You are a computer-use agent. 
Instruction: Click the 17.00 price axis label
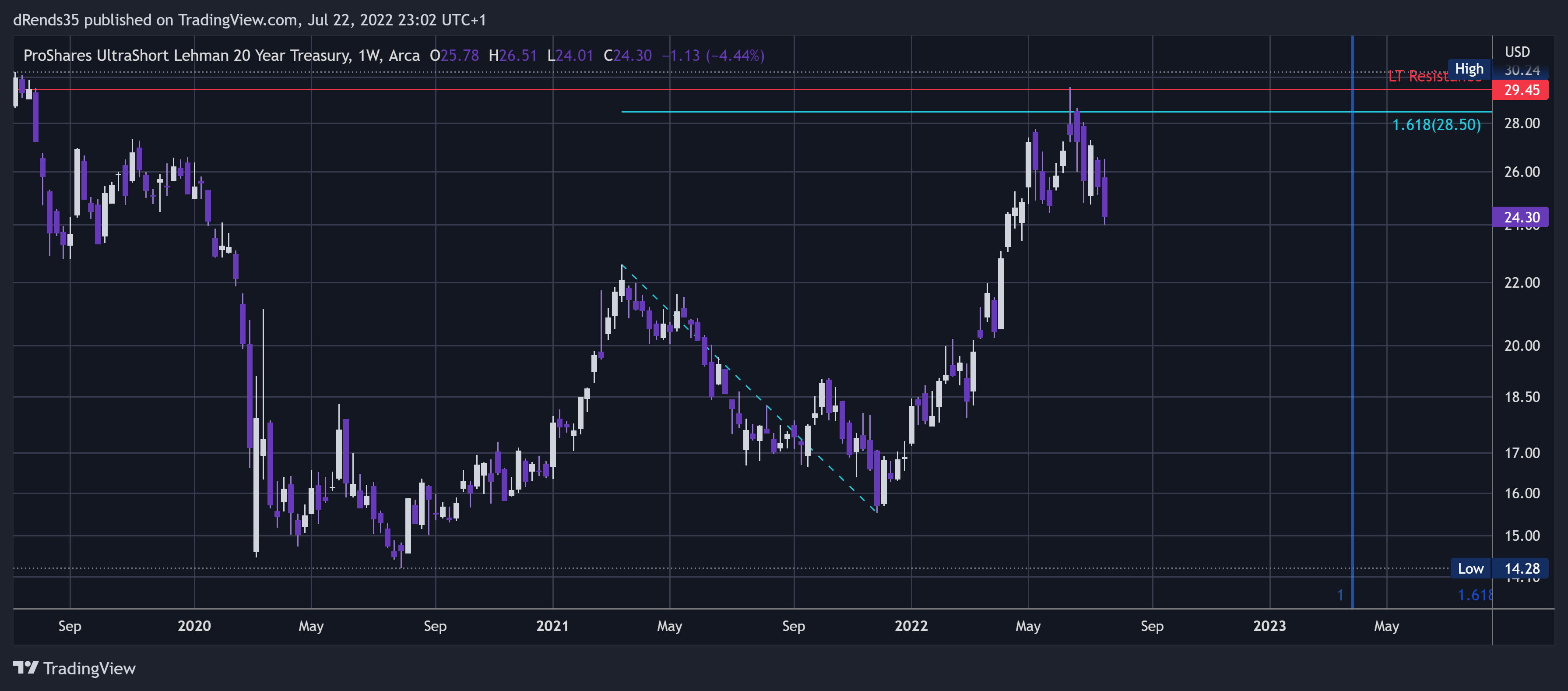pos(1522,453)
